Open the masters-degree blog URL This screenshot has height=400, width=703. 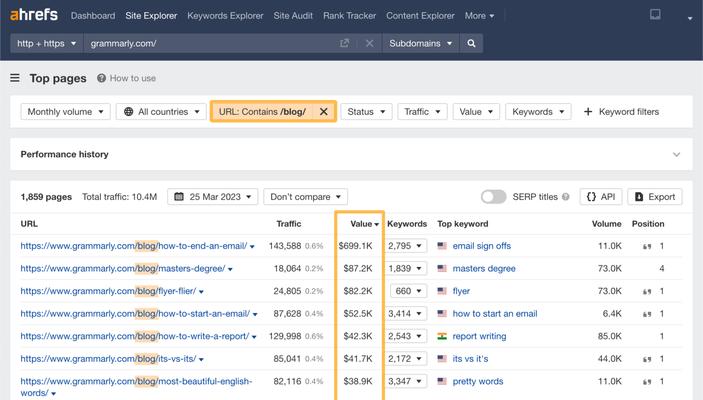(123, 268)
